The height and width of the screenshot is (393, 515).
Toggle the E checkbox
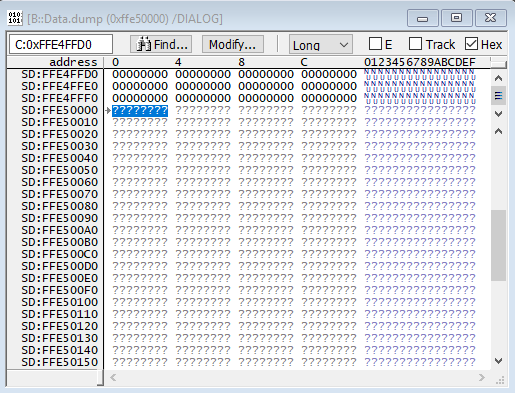[x=375, y=44]
